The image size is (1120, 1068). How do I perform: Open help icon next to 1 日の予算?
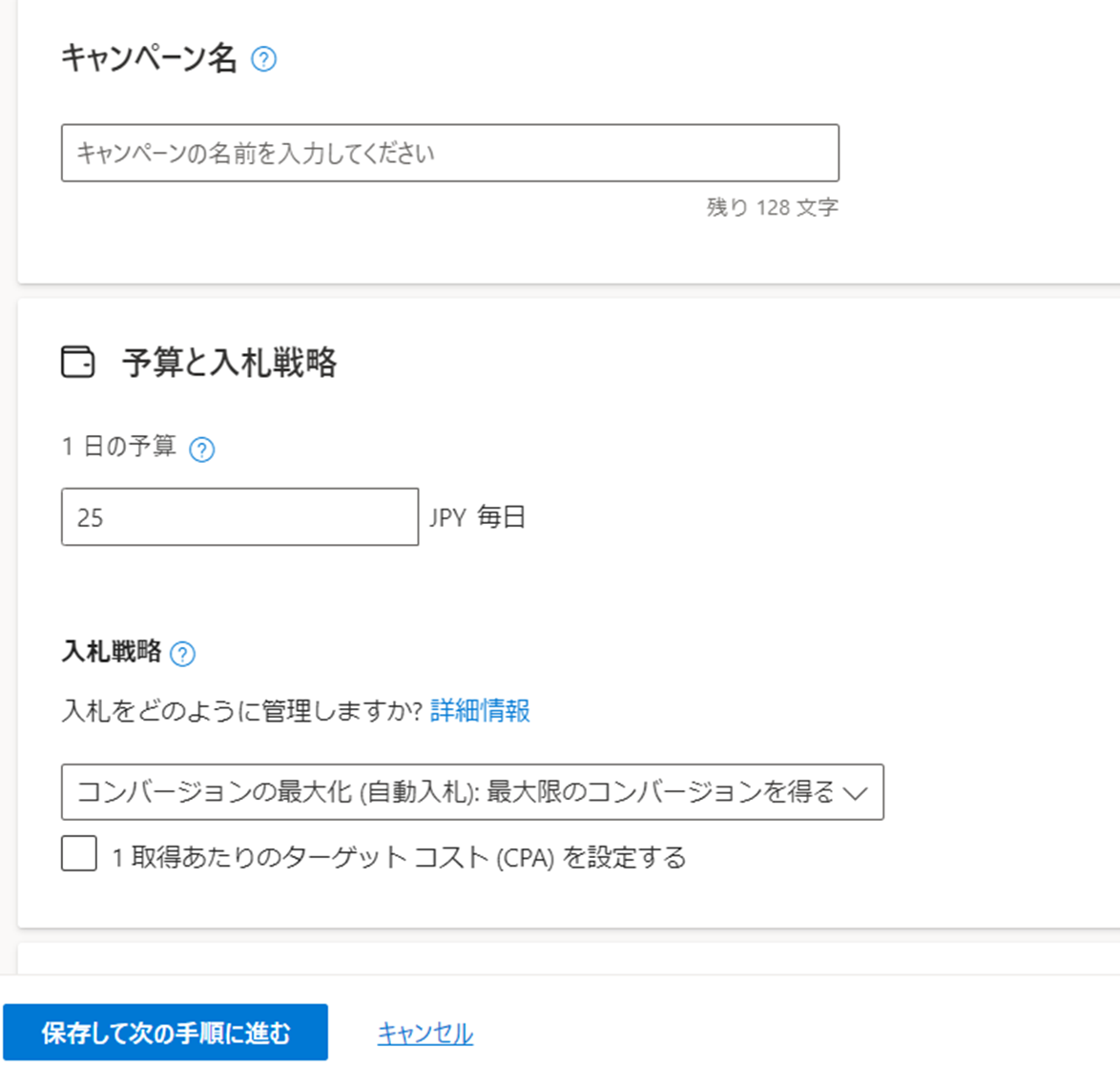point(201,450)
